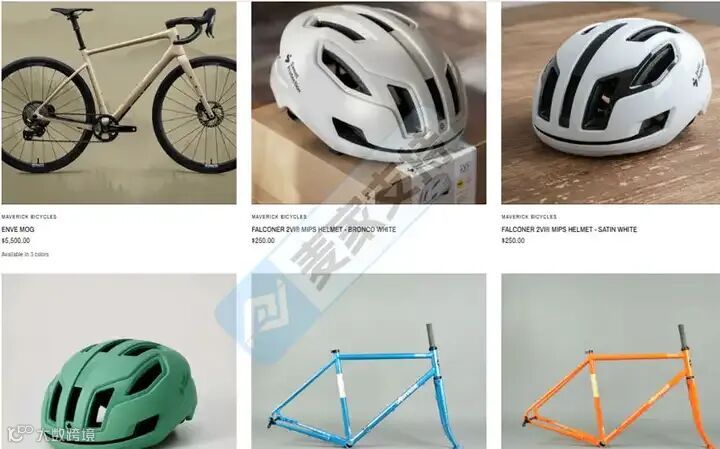Image resolution: width=720 pixels, height=449 pixels.
Task: Click the 'Available in 3 colors' text
Action: coord(25,254)
